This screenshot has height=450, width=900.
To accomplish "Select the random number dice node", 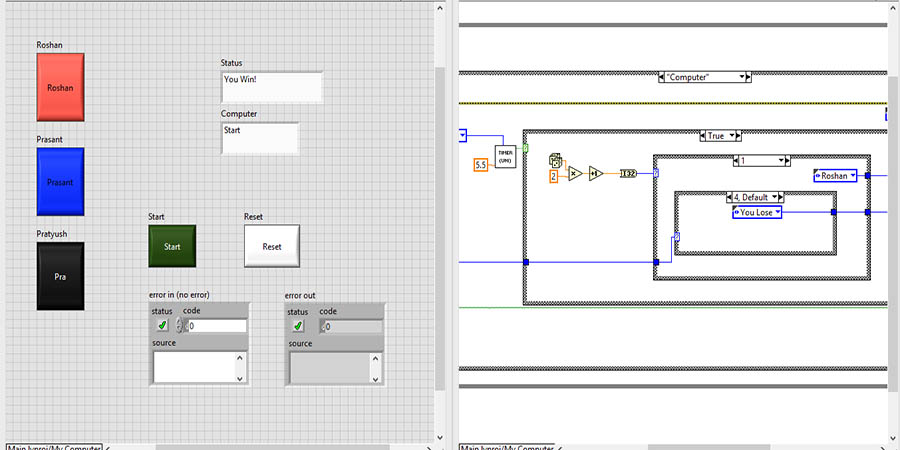I will 556,160.
